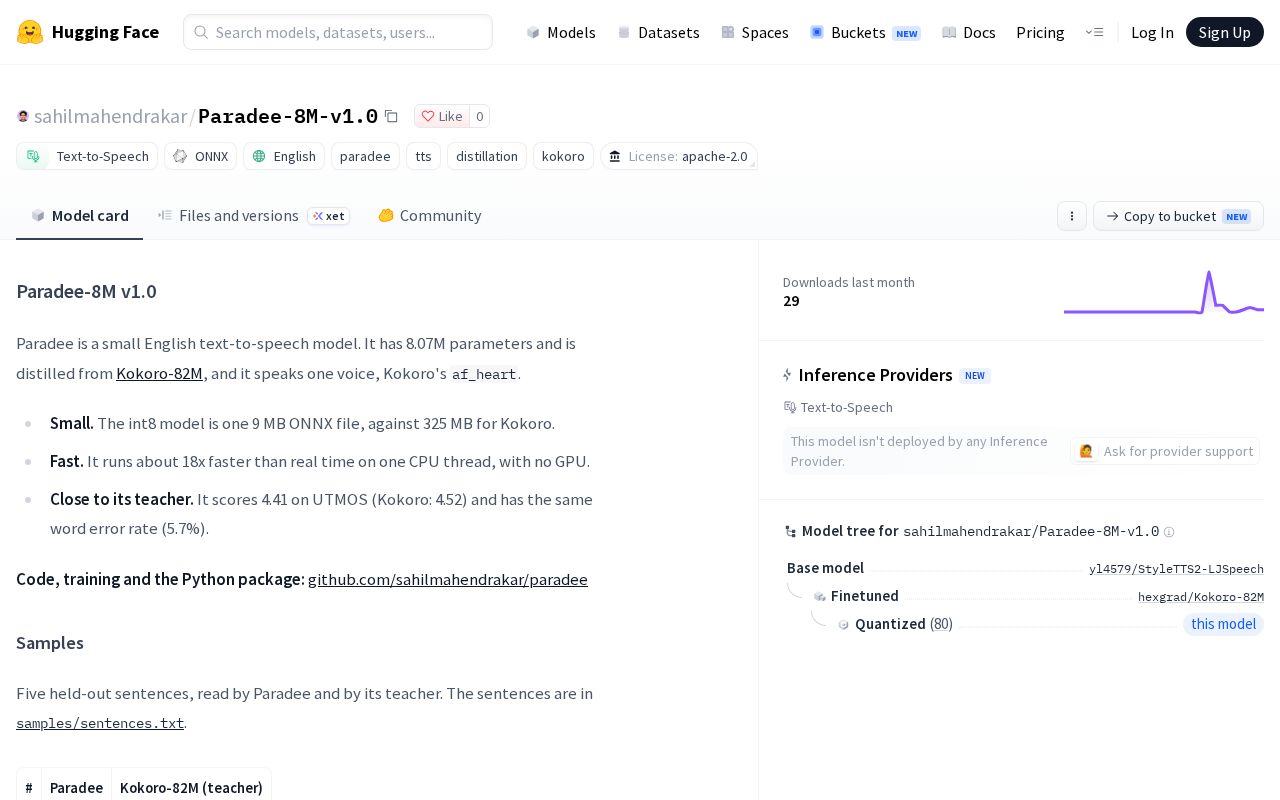Click the tts tag
The height and width of the screenshot is (800, 1280).
point(423,156)
